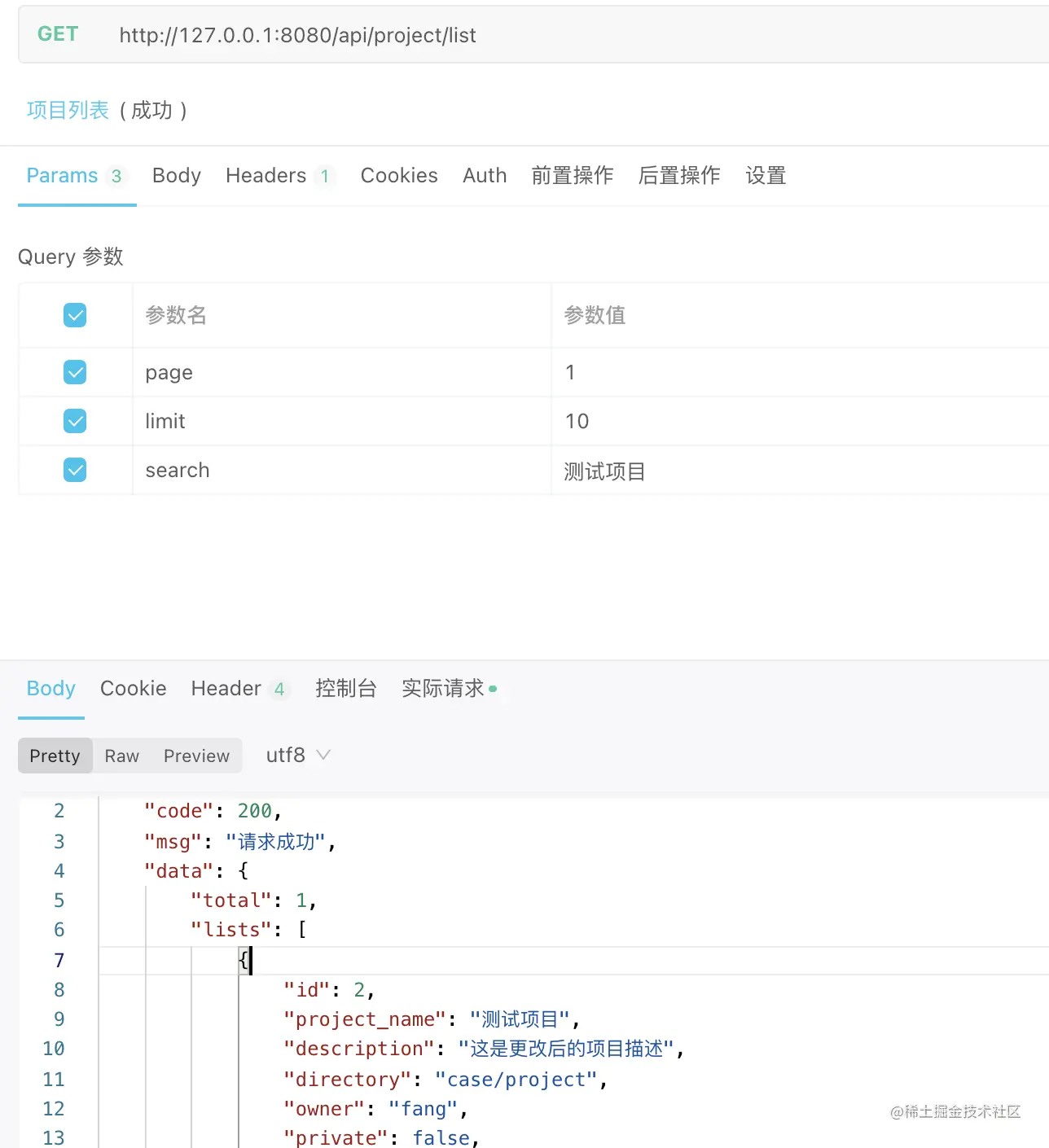The image size is (1049, 1148).
Task: Click the "directory": "case/project" line
Action: tap(445, 1079)
